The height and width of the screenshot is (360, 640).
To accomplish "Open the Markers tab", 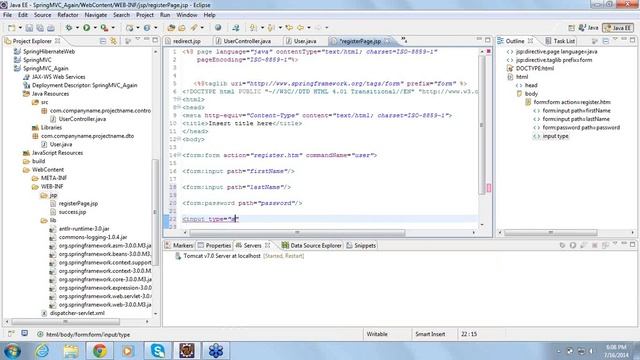I will 178,246.
